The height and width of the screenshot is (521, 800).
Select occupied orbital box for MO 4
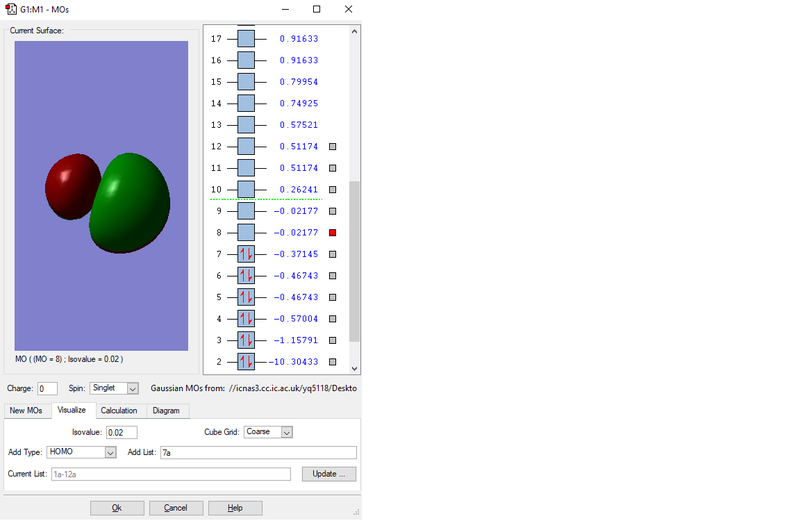(x=246, y=318)
